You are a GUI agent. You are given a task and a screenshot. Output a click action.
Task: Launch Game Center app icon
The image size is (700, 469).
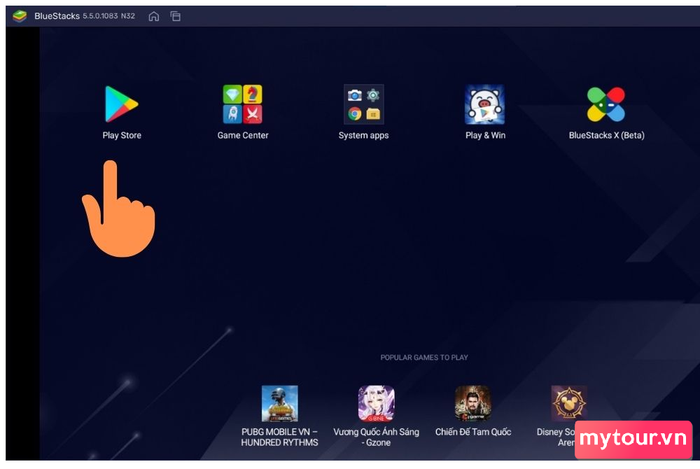click(242, 104)
